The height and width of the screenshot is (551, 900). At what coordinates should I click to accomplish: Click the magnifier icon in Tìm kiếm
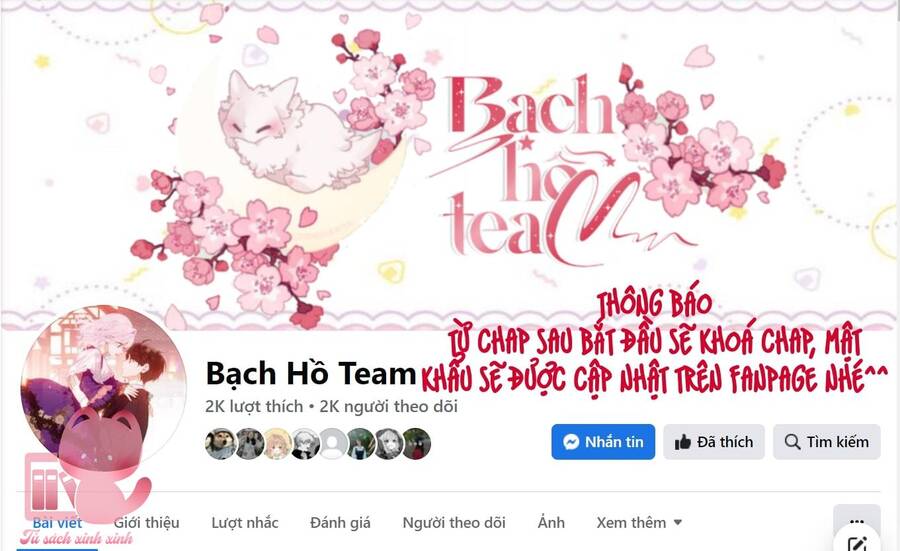[792, 442]
